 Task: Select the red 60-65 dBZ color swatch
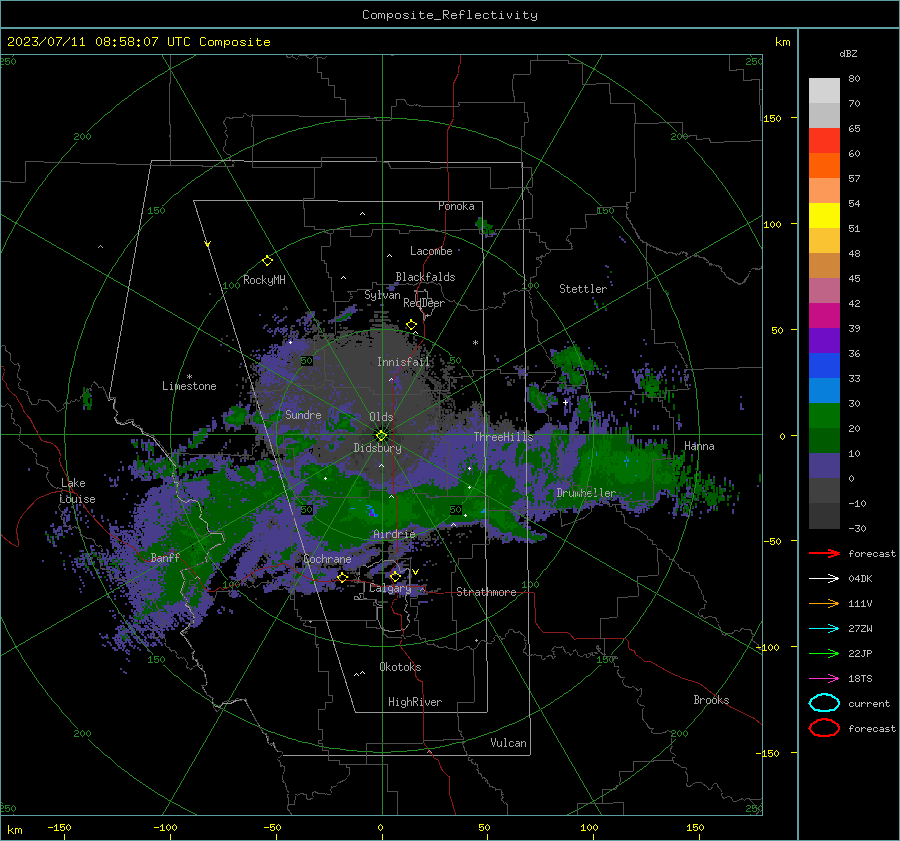tap(824, 141)
